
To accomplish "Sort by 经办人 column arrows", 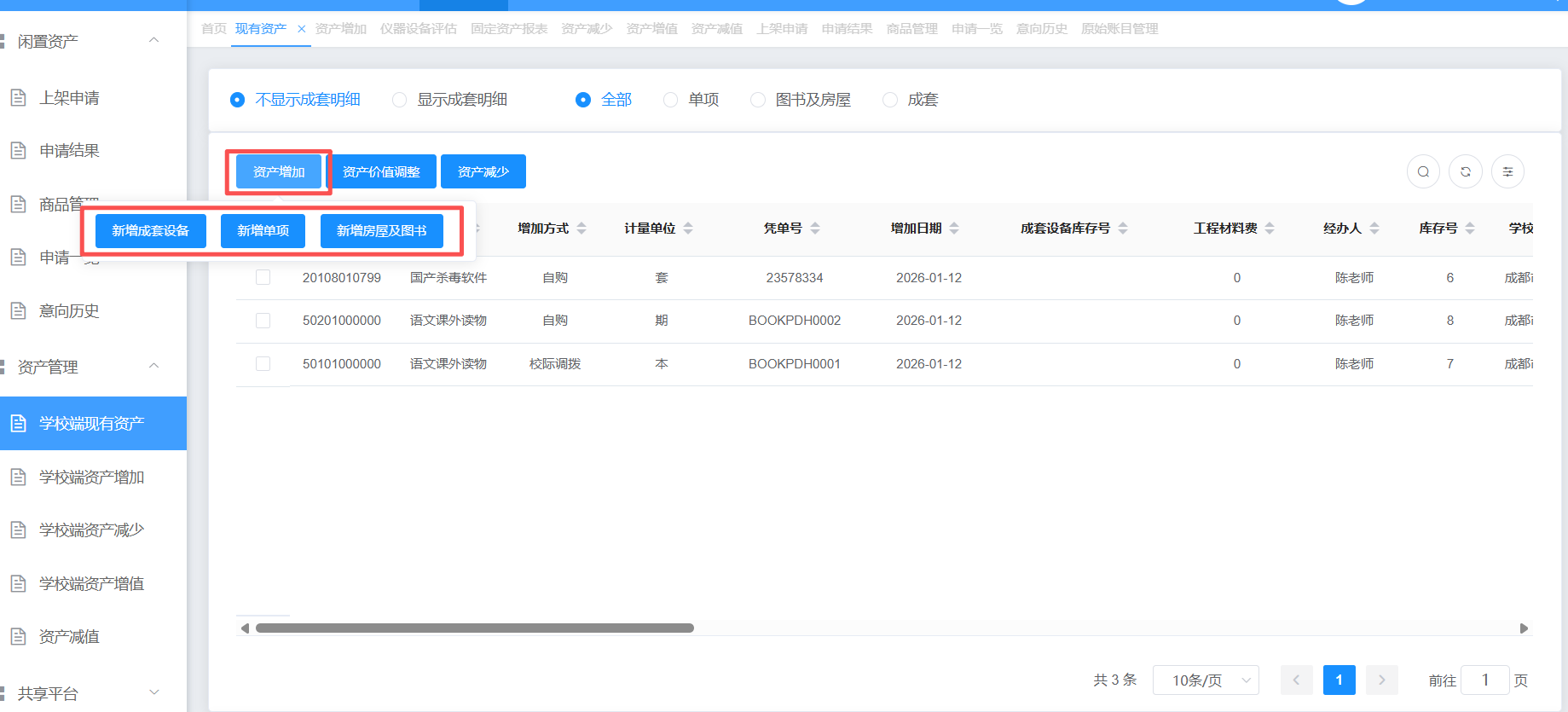I will (1374, 229).
